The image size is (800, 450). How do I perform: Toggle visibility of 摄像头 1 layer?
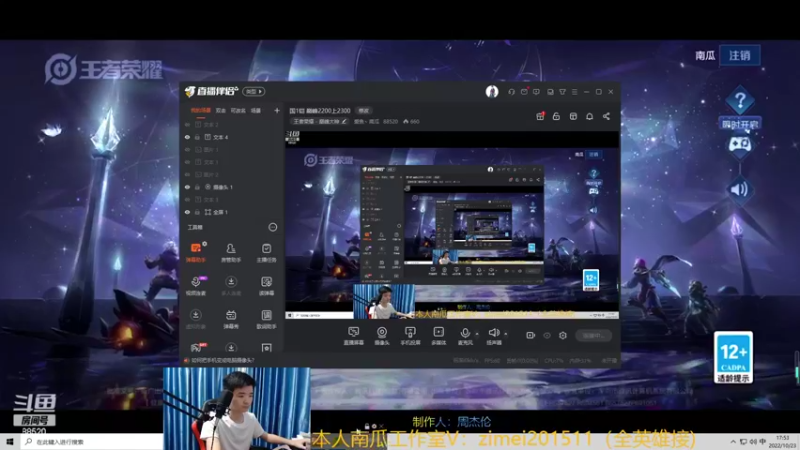pos(187,187)
